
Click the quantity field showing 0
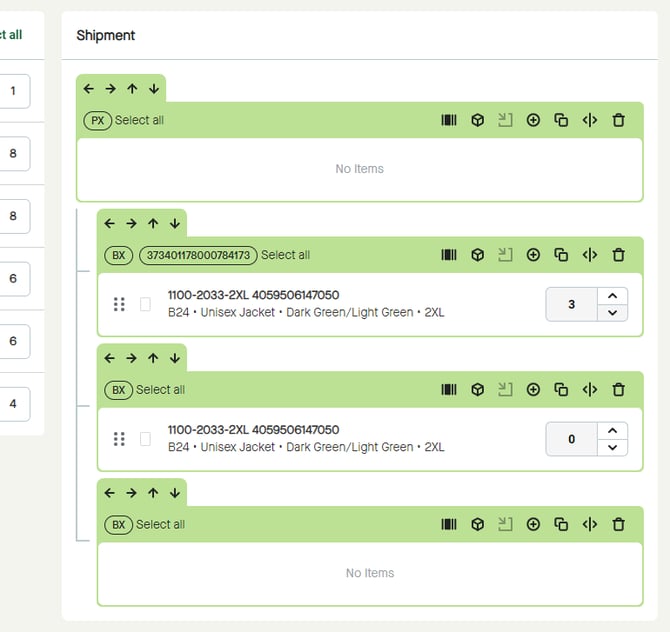(x=571, y=439)
